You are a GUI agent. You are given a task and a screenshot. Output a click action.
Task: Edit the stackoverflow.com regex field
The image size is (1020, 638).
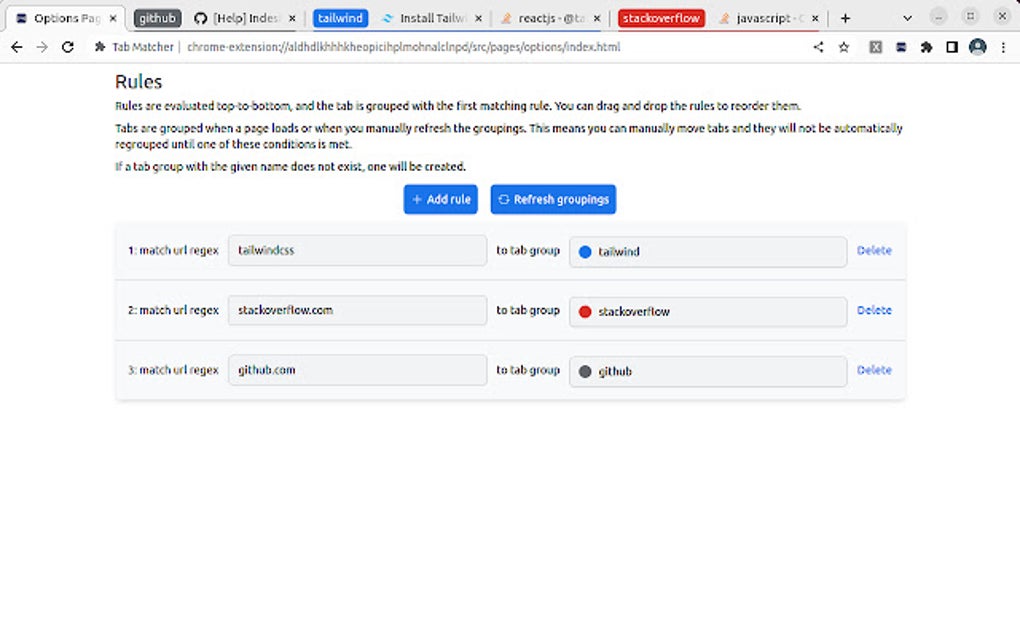pyautogui.click(x=357, y=310)
